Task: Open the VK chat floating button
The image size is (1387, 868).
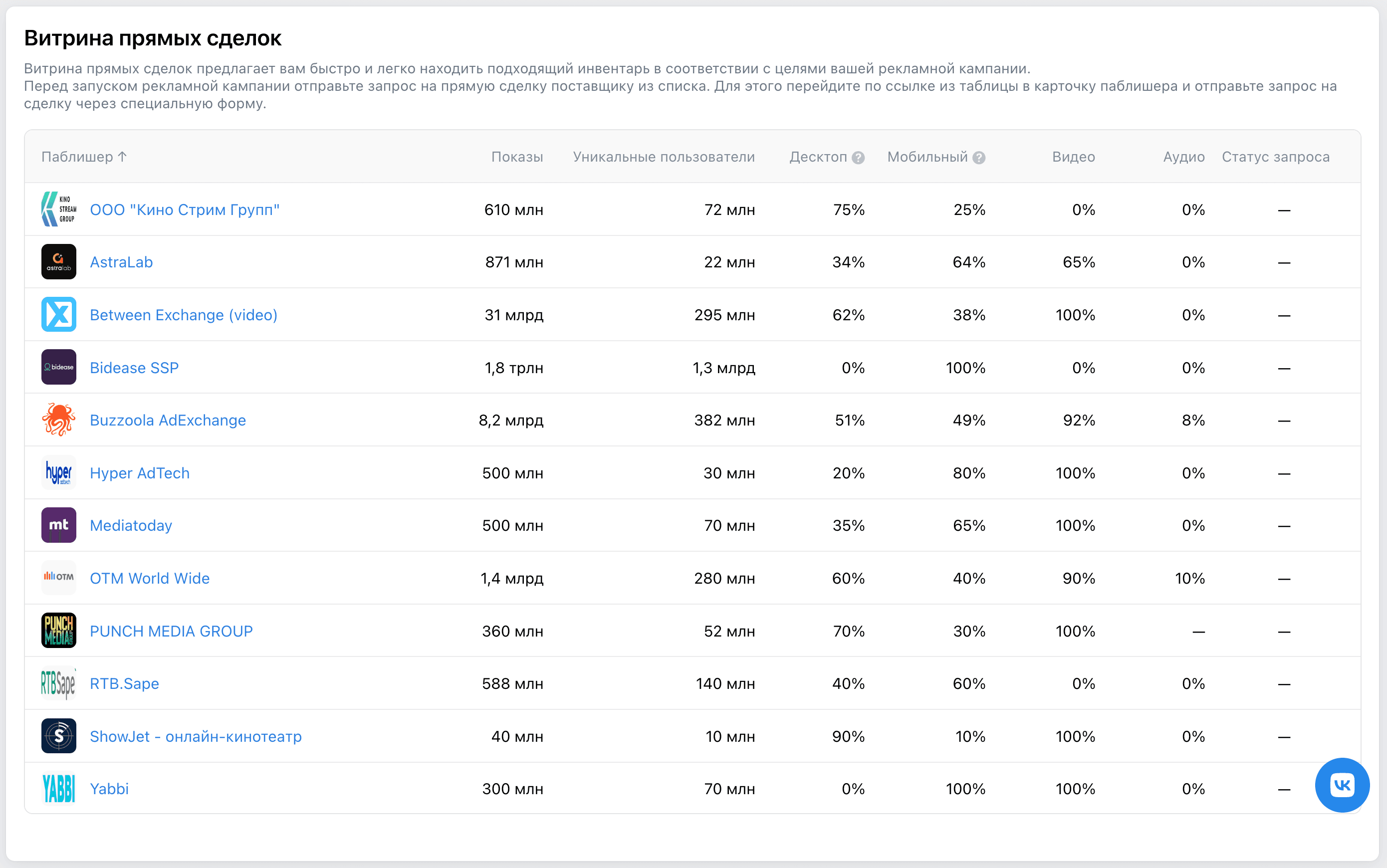Action: coord(1342,785)
